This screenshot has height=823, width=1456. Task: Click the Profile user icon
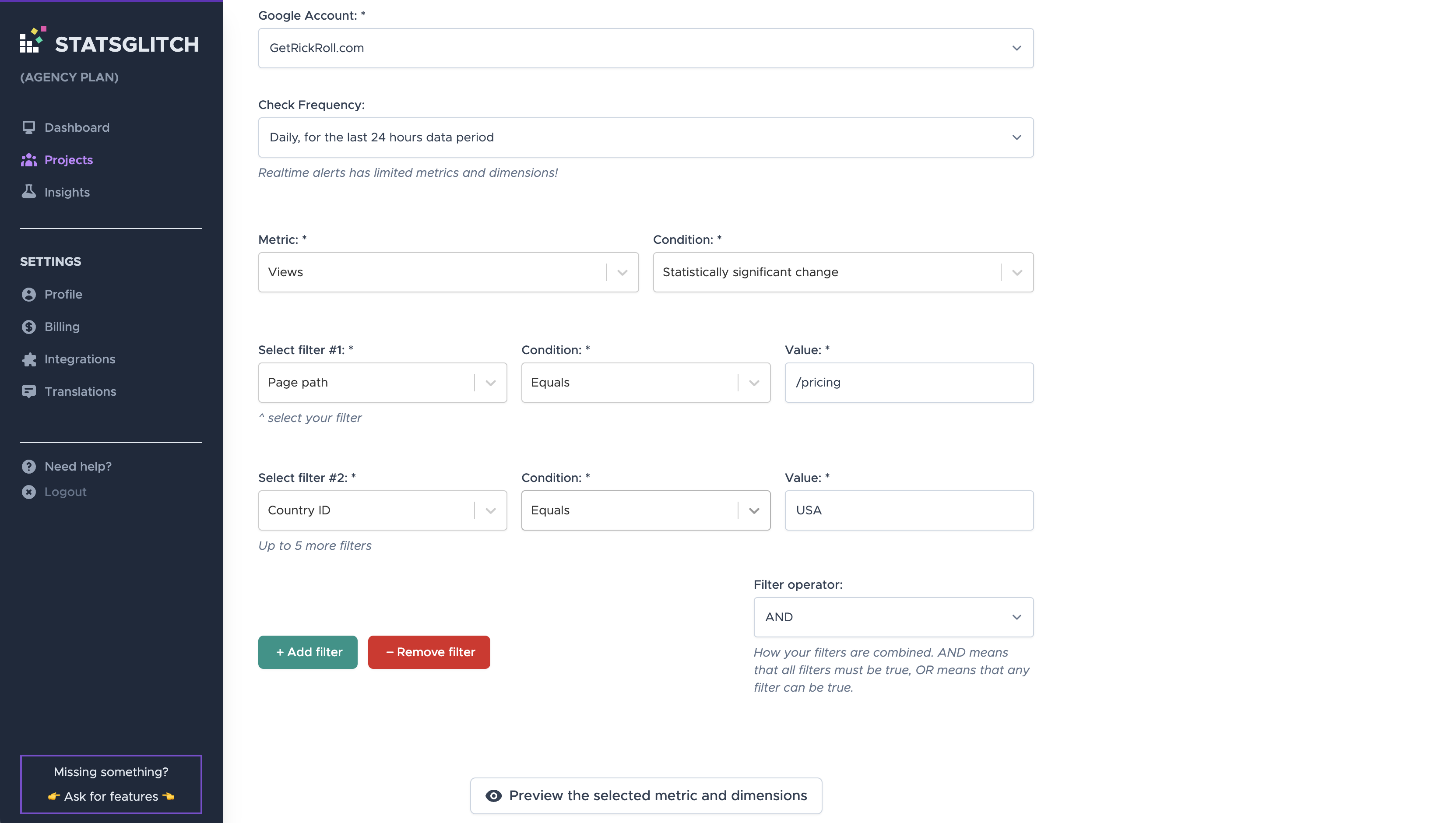29,295
